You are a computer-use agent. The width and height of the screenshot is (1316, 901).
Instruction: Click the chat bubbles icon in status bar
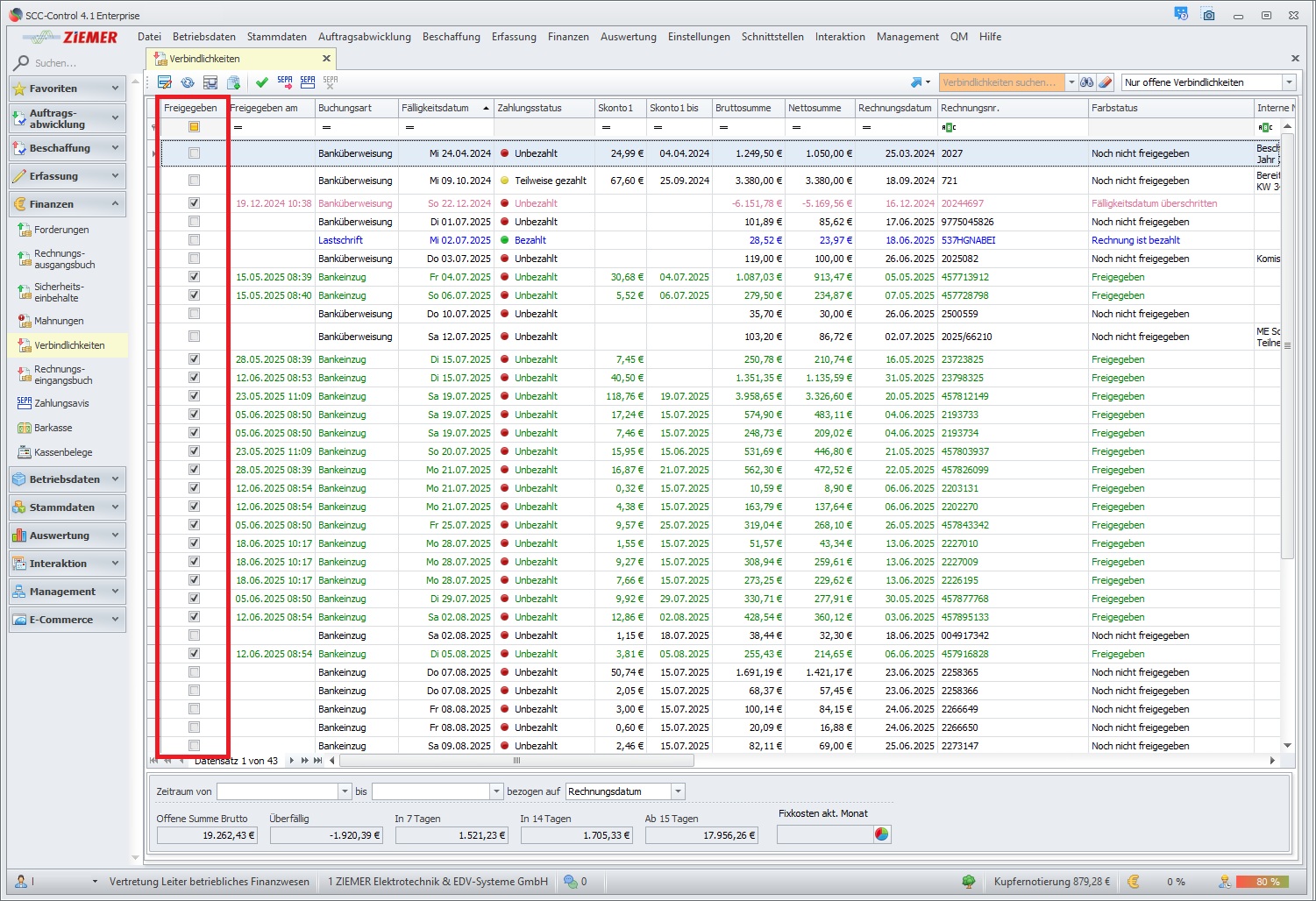click(x=571, y=882)
